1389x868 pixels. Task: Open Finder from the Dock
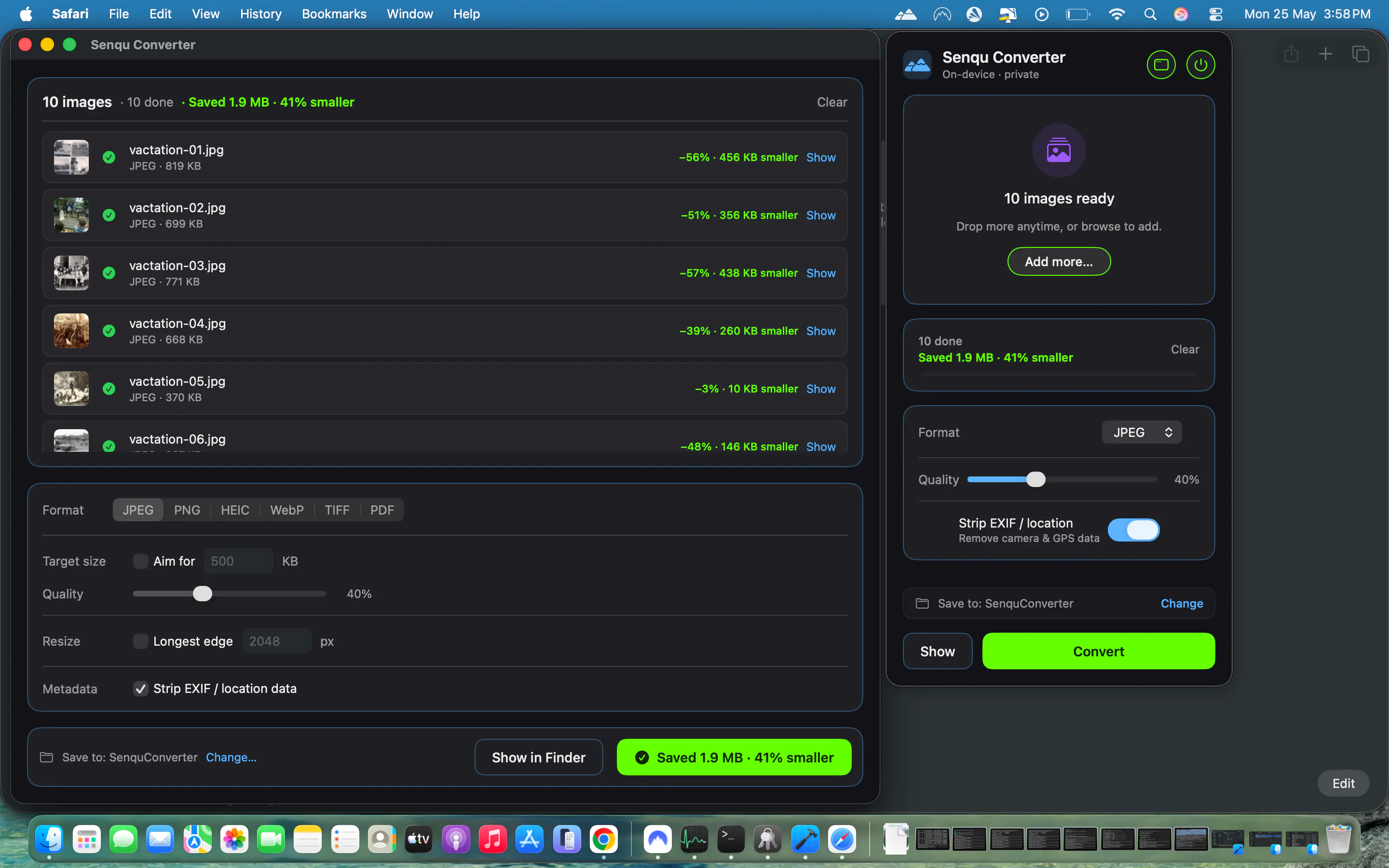tap(49, 839)
